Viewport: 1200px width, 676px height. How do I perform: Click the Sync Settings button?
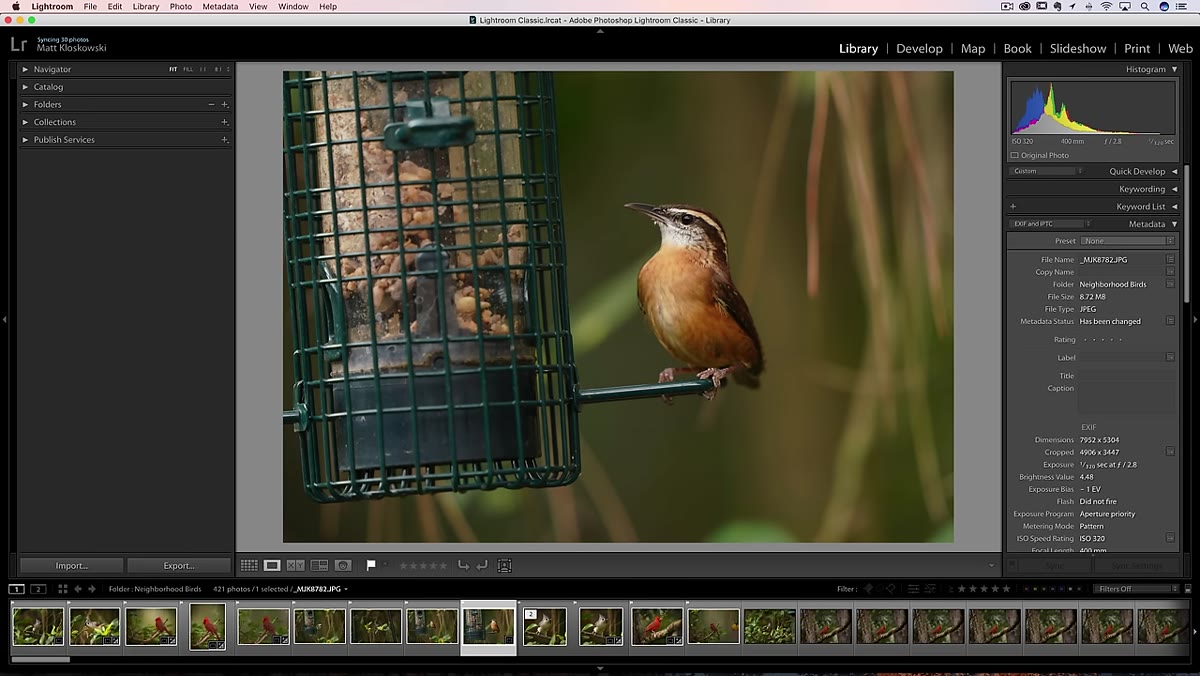(1137, 565)
